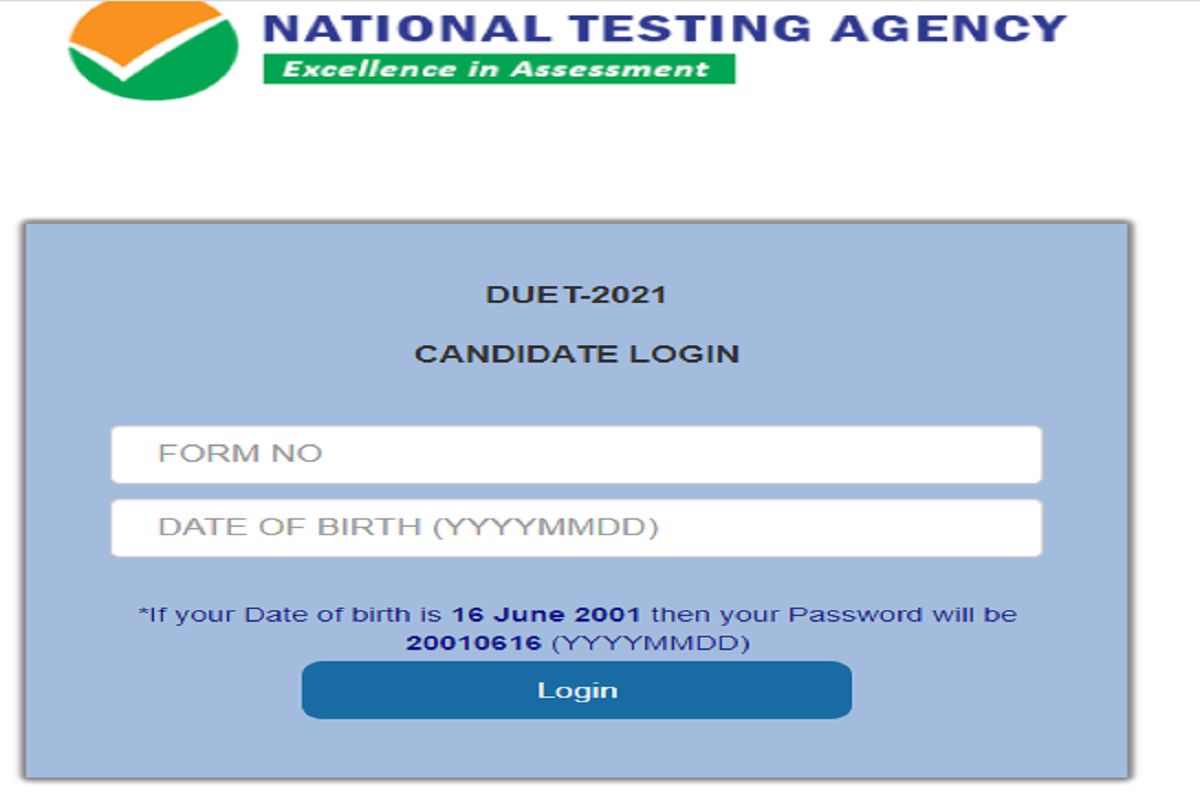This screenshot has height=800, width=1200.
Task: Click the Login button label text
Action: (576, 688)
